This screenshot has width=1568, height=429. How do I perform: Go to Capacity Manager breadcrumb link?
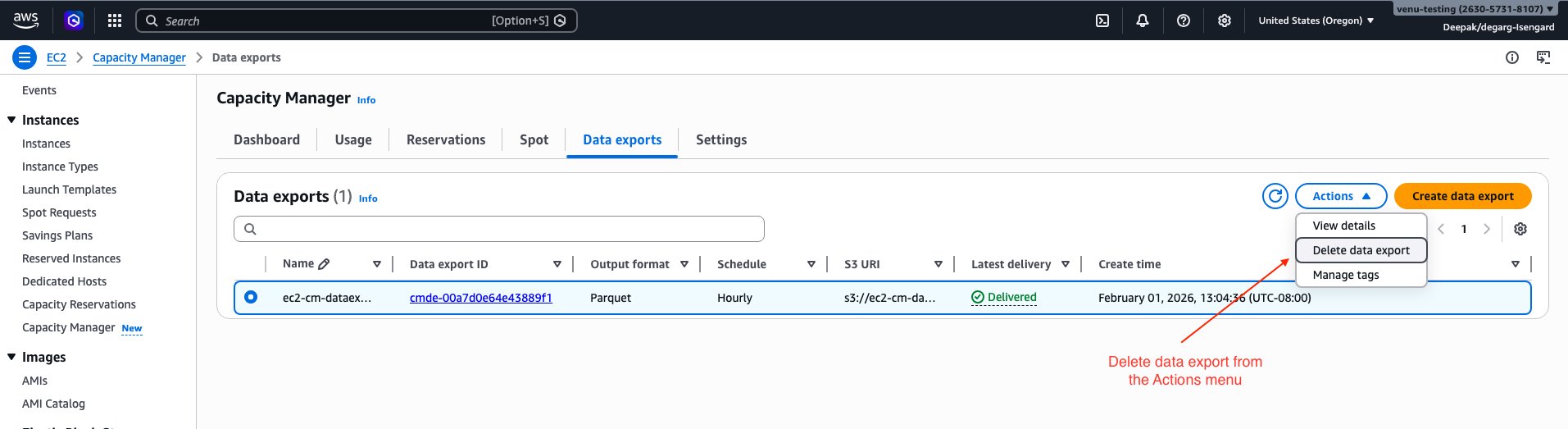point(139,57)
